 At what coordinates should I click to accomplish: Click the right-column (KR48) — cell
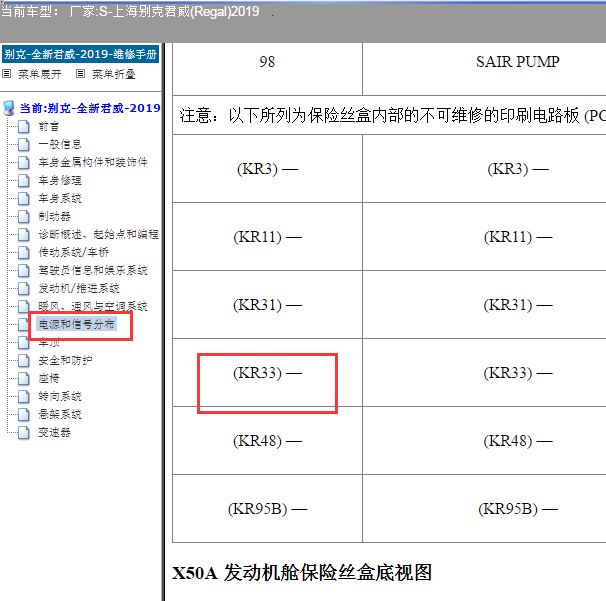[x=484, y=441]
